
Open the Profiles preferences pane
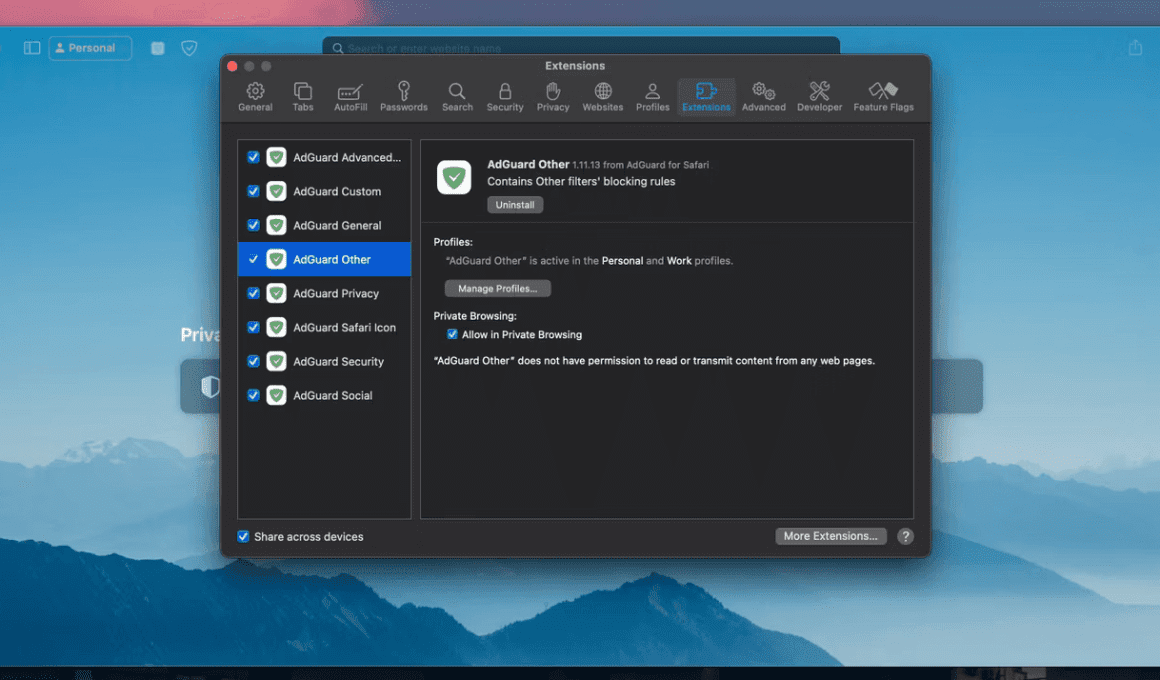point(652,97)
